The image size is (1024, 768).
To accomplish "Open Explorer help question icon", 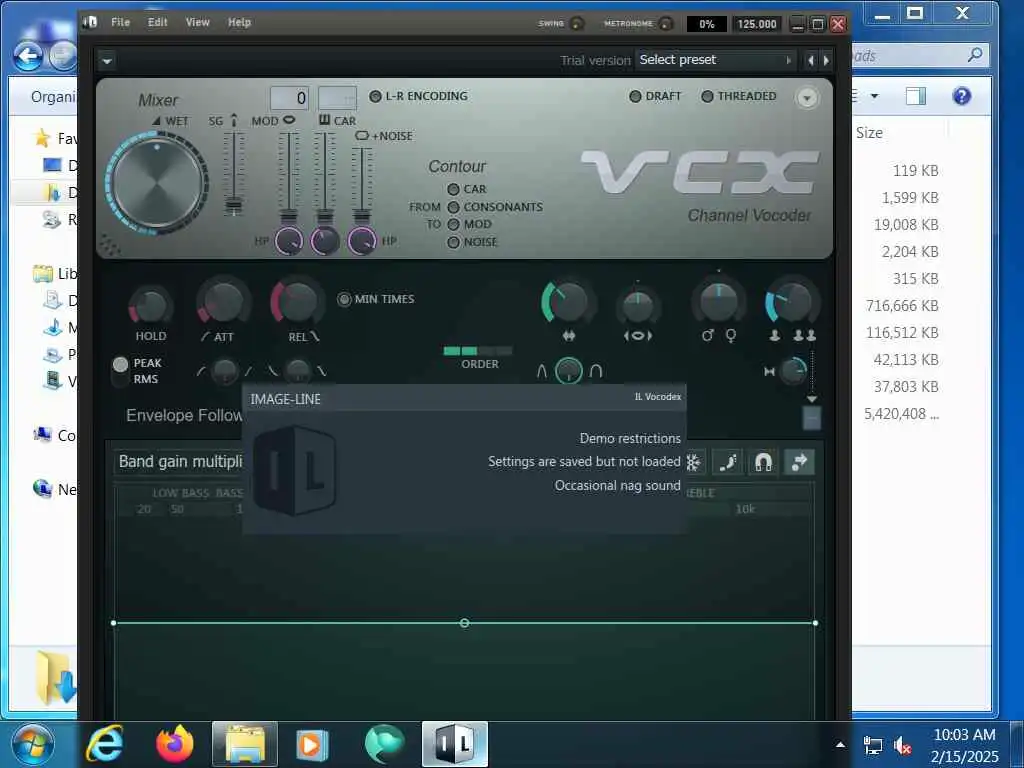I will pyautogui.click(x=961, y=97).
